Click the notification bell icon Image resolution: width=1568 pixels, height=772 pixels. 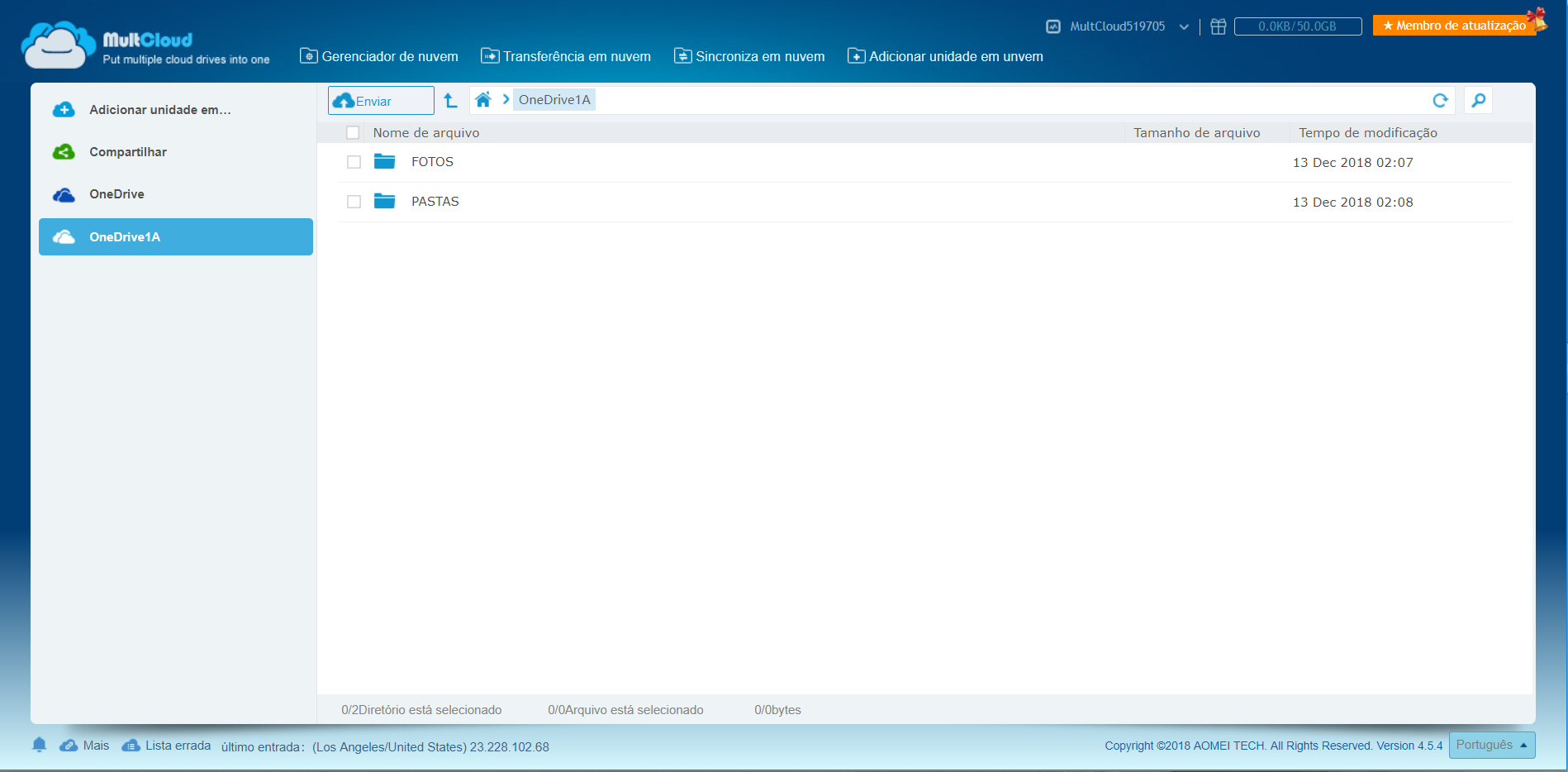39,745
